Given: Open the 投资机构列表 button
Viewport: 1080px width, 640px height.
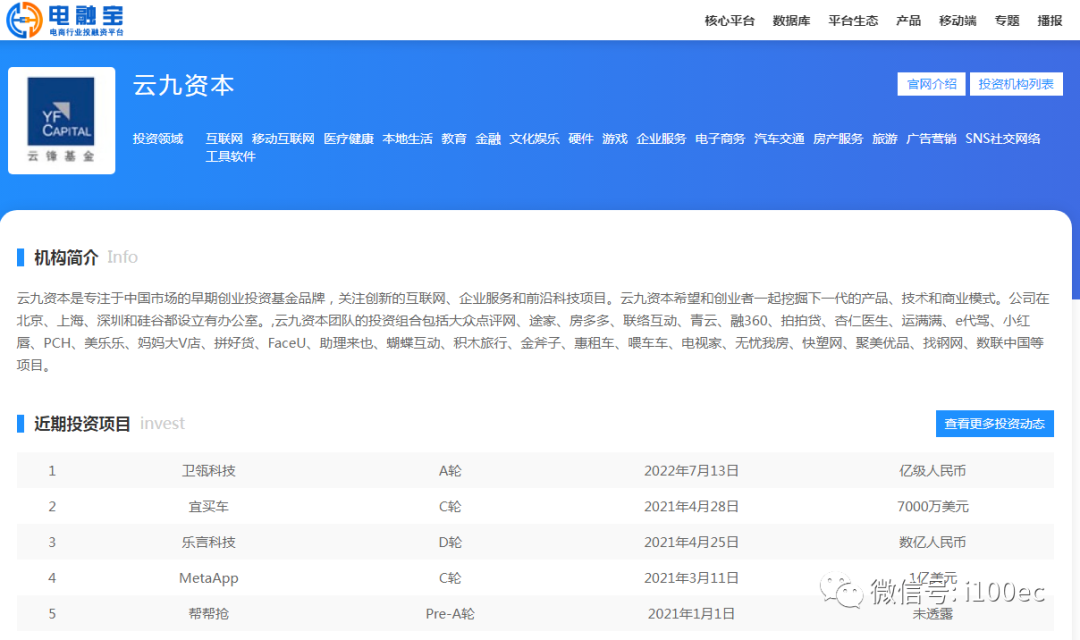Looking at the screenshot, I should (x=1015, y=84).
